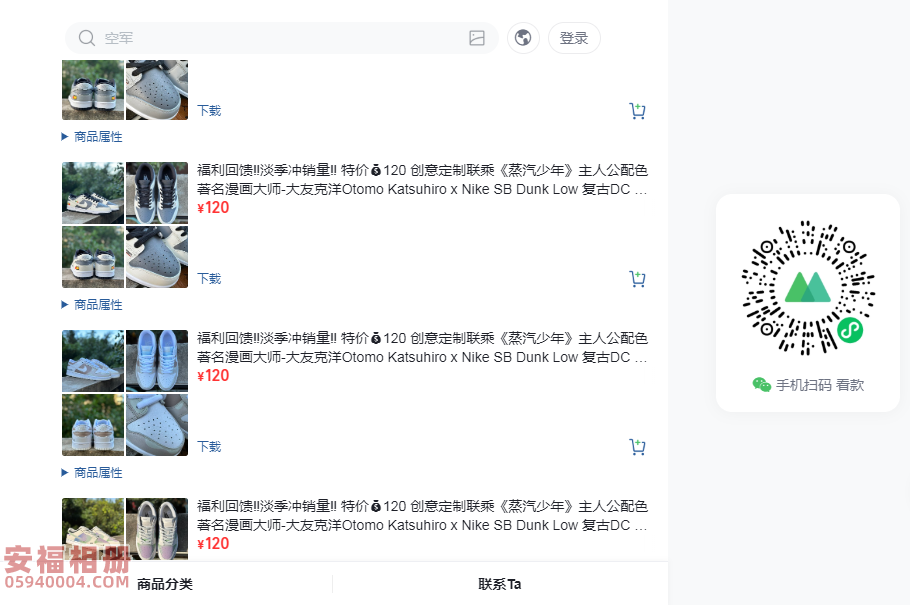Open the light-blue pair top-down thumbnail
Viewport: 910px width, 605px height.
(157, 361)
